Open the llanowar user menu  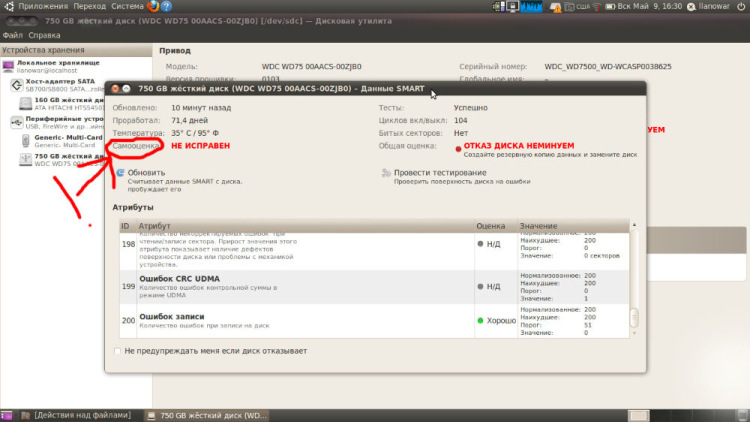pyautogui.click(x=714, y=7)
